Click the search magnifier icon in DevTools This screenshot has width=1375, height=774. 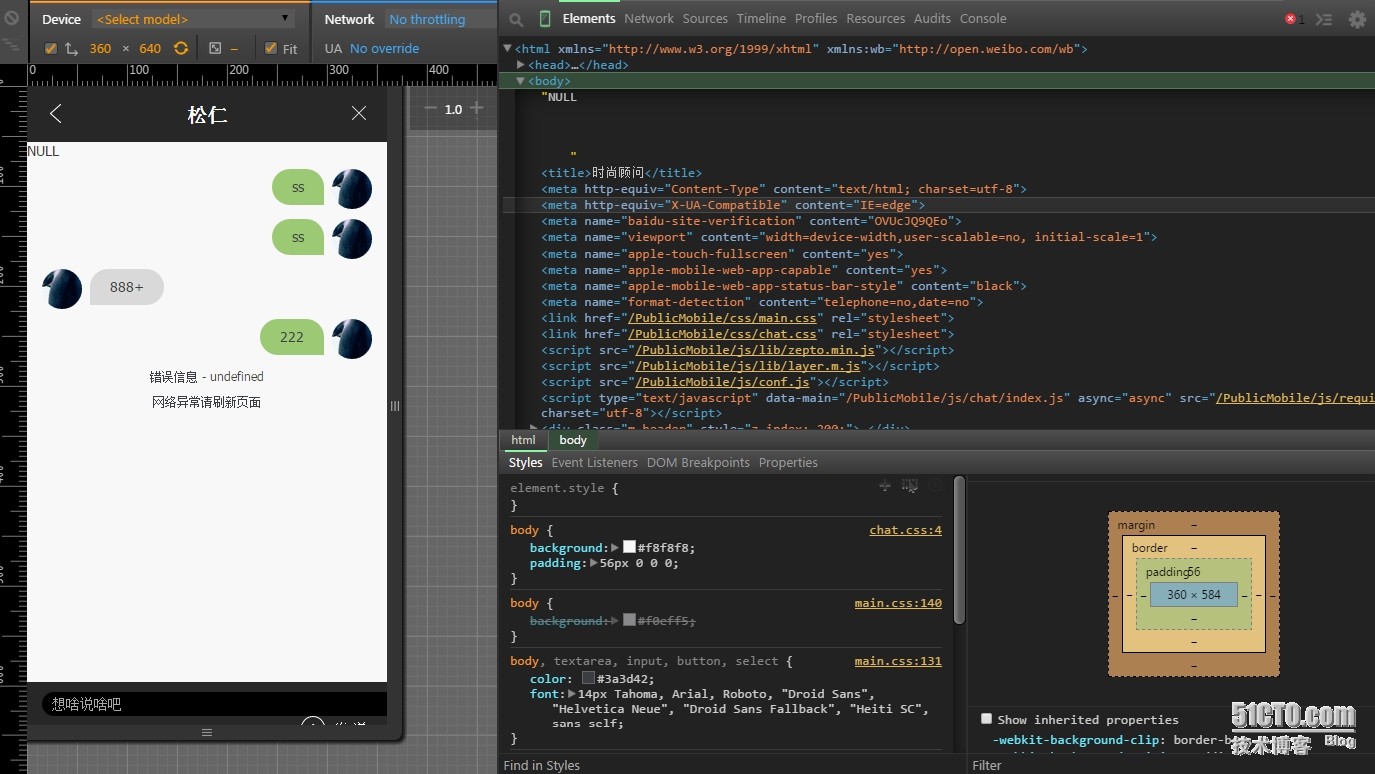[516, 19]
